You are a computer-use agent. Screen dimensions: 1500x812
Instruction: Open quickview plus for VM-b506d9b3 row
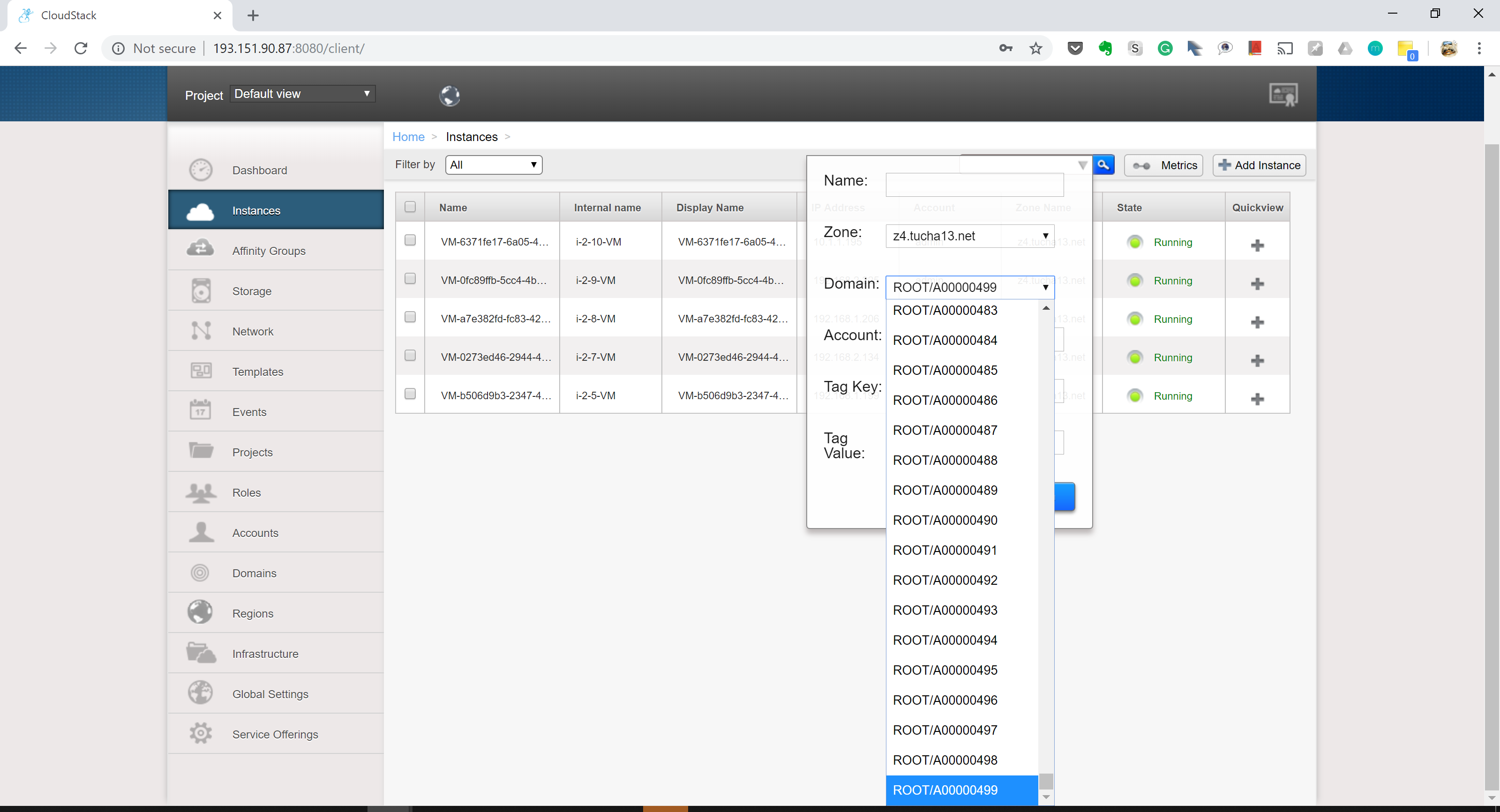1257,399
